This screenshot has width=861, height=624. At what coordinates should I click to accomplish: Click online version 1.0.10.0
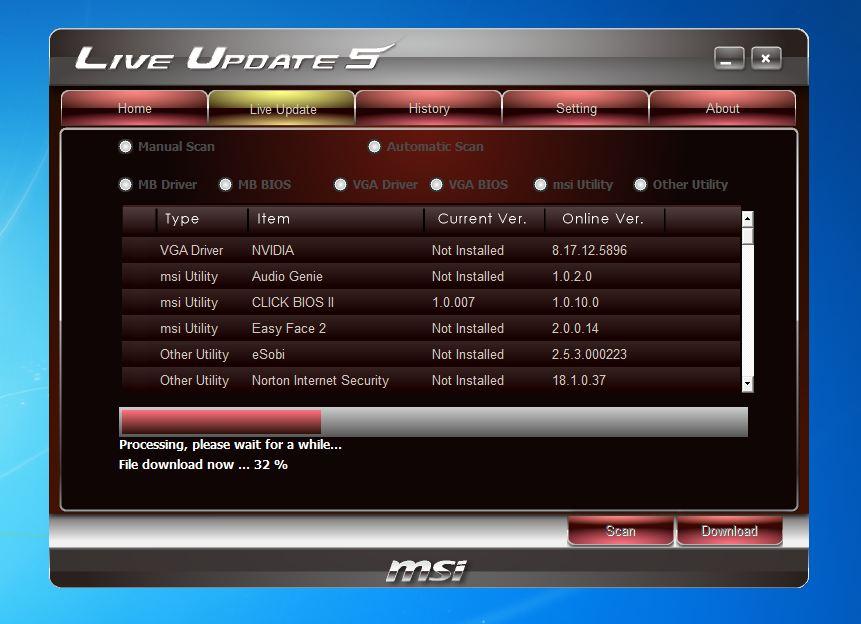[x=575, y=302]
